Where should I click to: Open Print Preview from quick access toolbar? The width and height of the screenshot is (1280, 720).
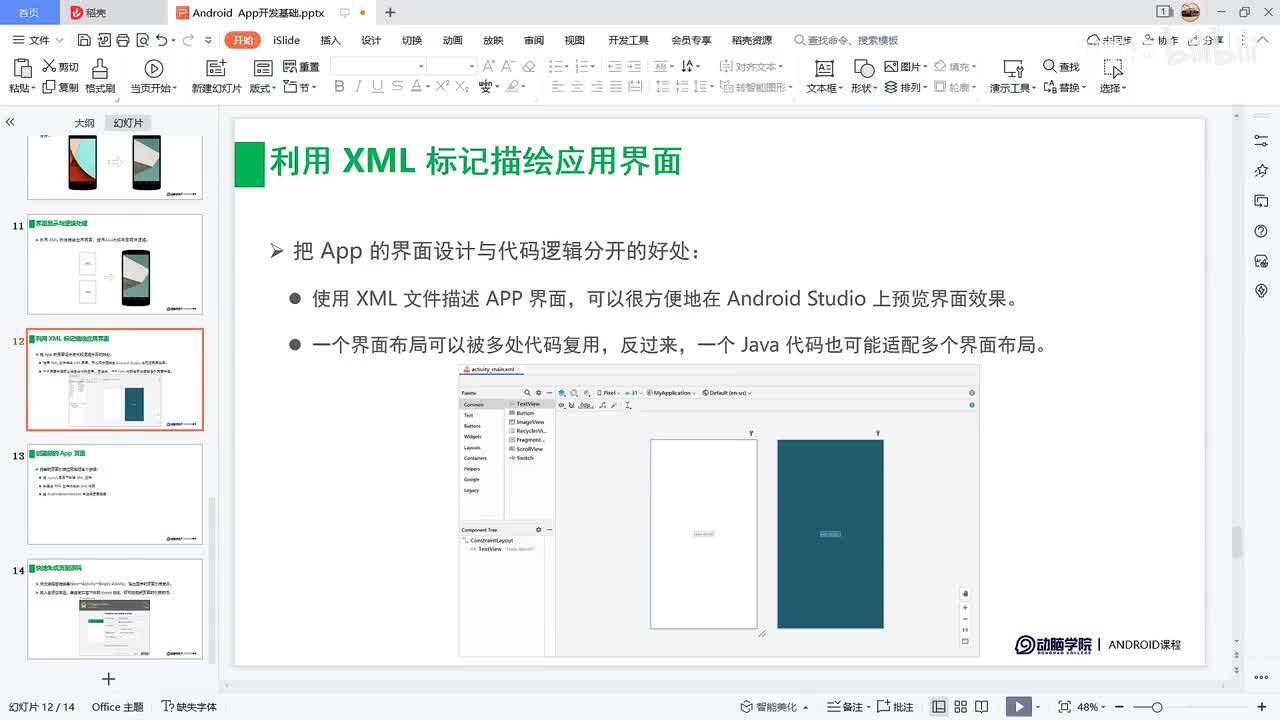(x=141, y=40)
